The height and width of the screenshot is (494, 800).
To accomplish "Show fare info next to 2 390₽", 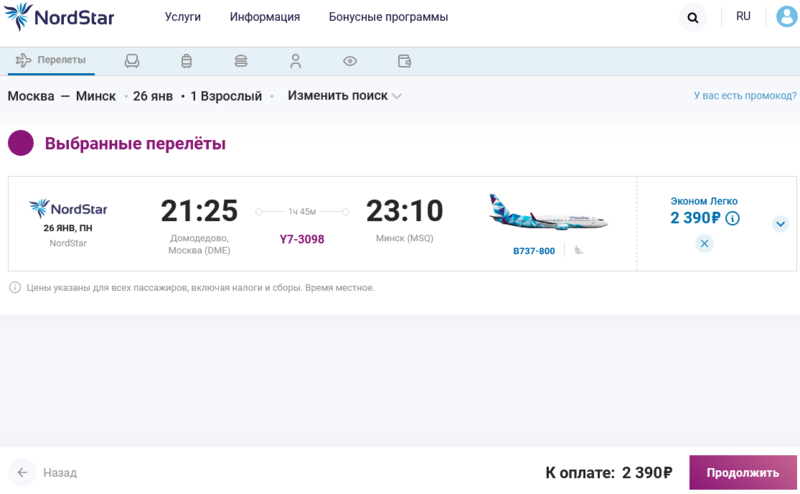I will 733,218.
